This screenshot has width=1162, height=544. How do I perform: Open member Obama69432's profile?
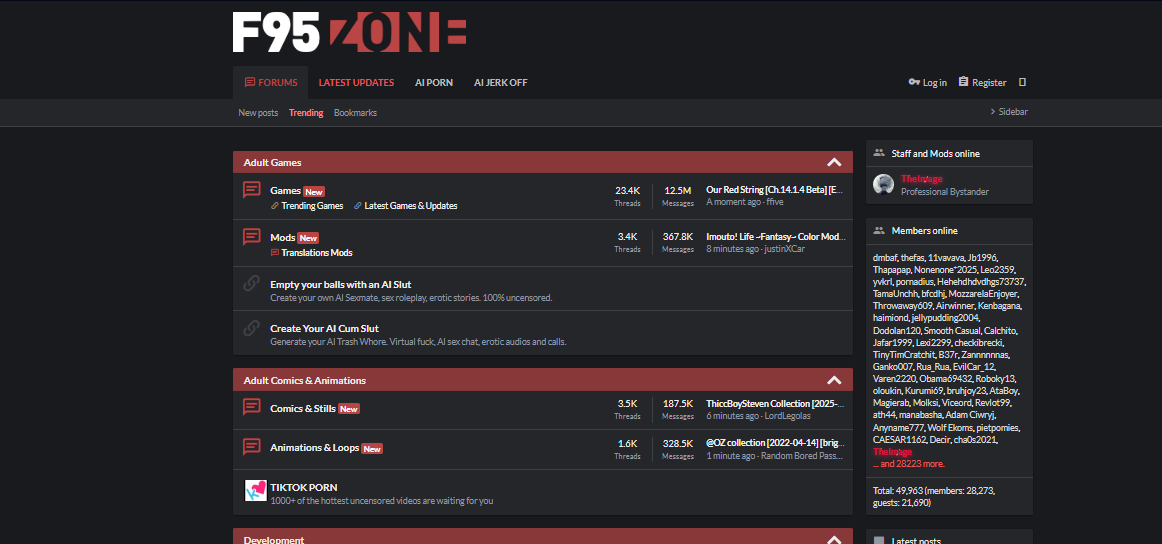[x=944, y=379]
